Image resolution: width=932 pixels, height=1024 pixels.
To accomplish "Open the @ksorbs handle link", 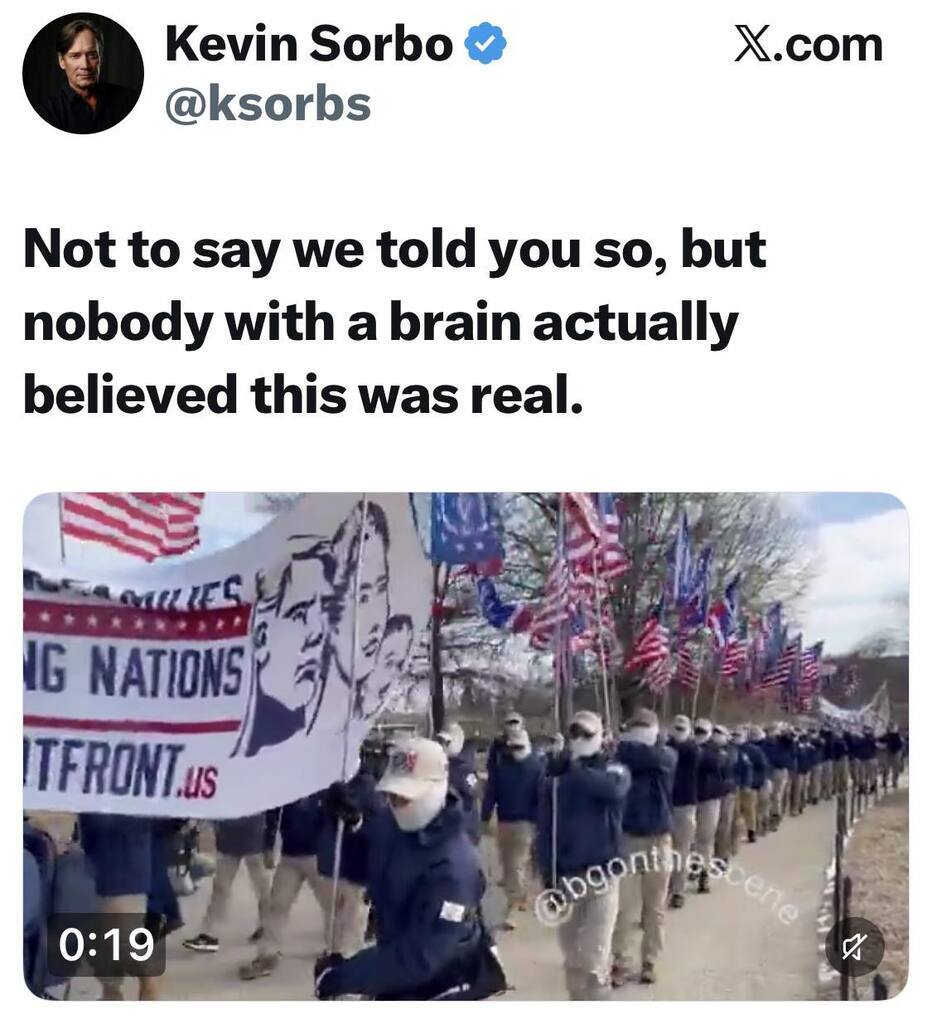I will [268, 104].
